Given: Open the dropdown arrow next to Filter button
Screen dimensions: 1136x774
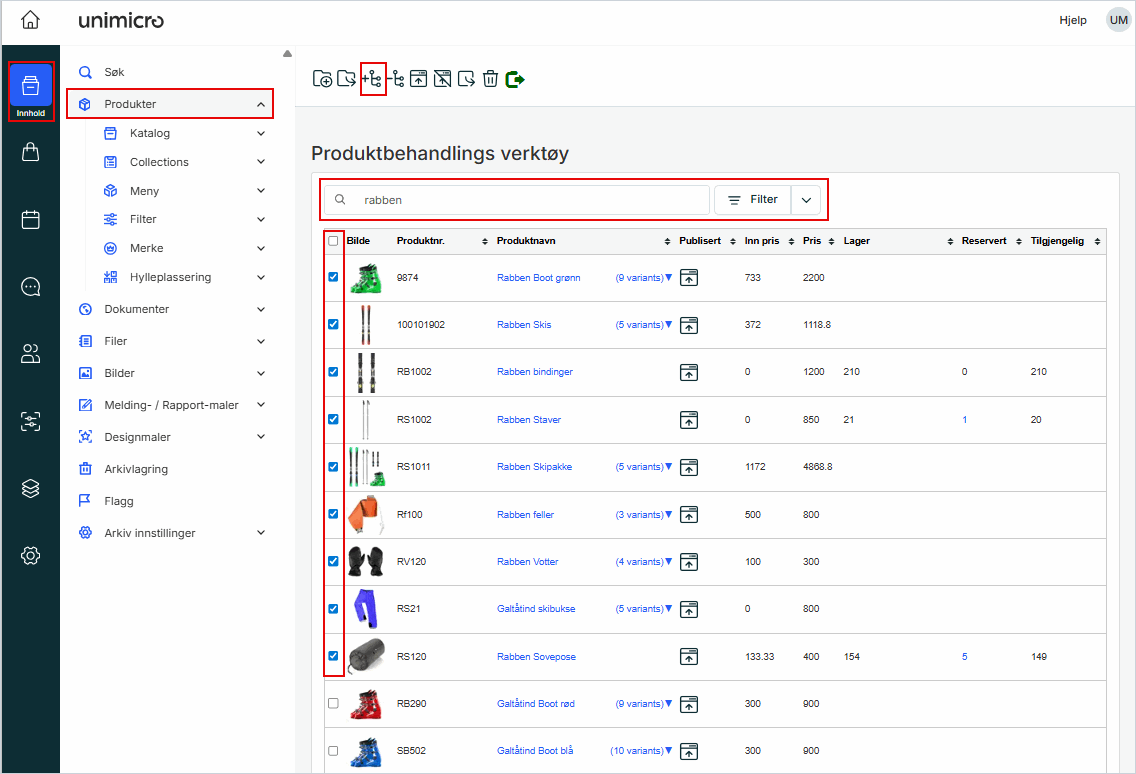Looking at the screenshot, I should 806,200.
